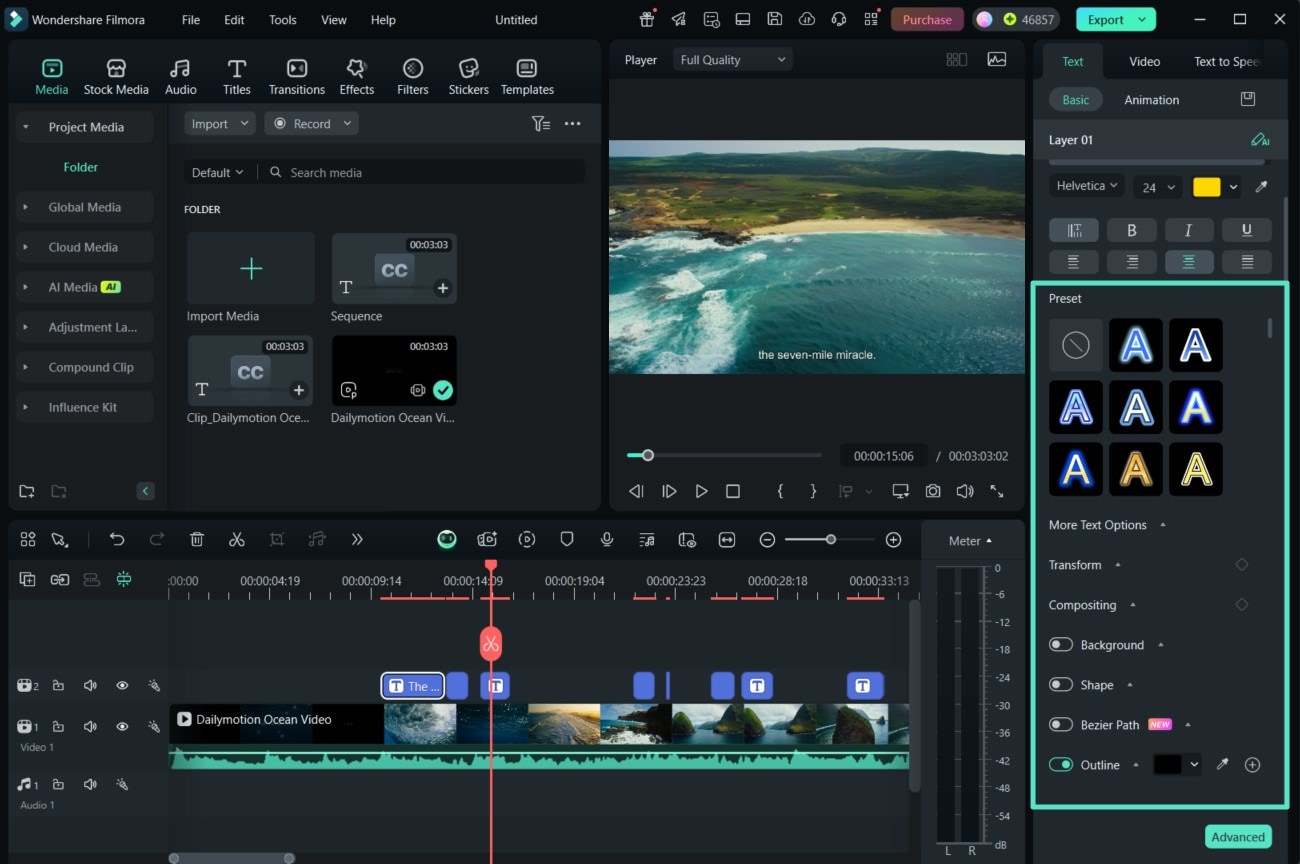The width and height of the screenshot is (1300, 864).
Task: Click the AI text icon beside Layer 01
Action: 1260,140
